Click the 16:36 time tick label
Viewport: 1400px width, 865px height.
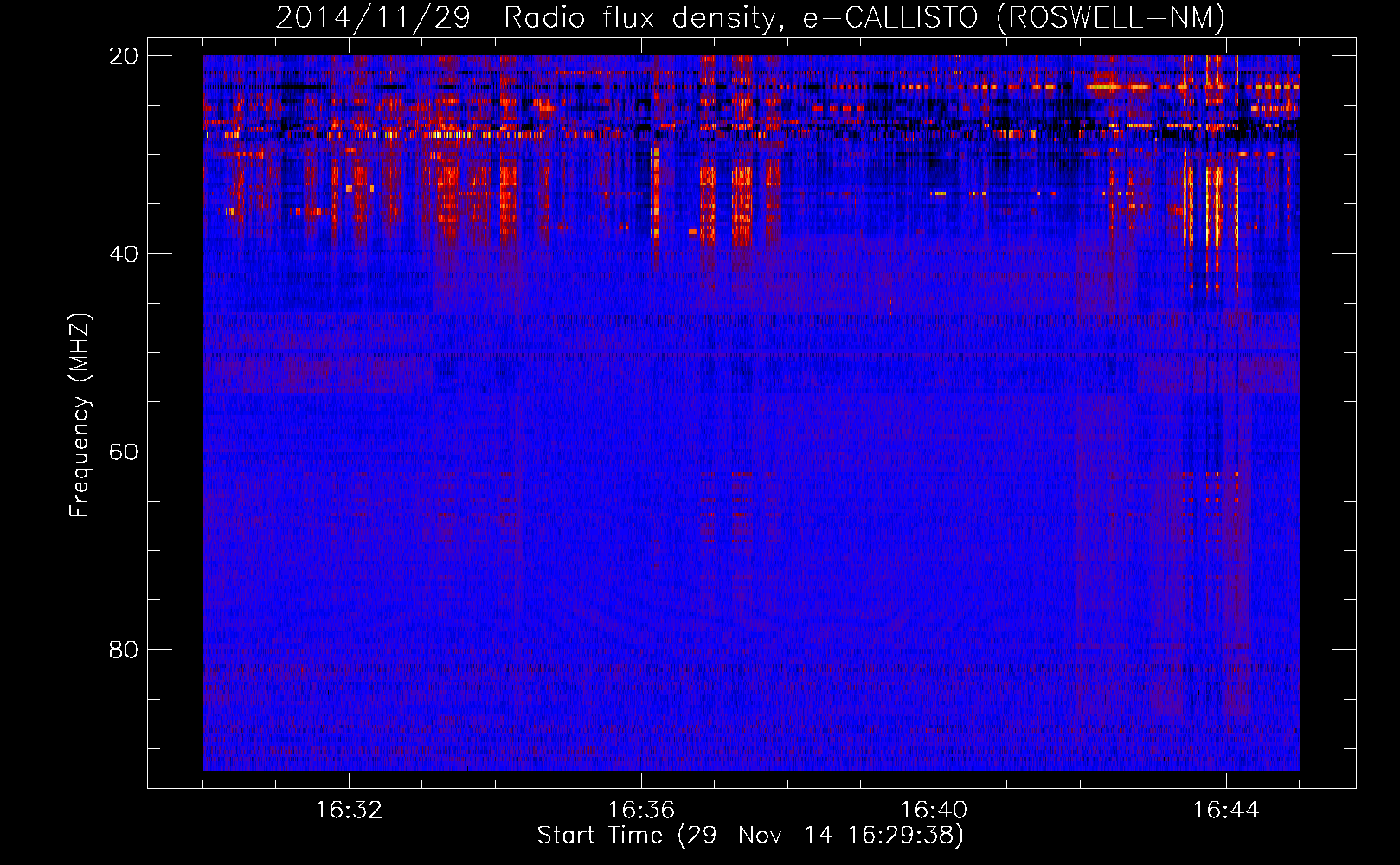click(x=641, y=811)
